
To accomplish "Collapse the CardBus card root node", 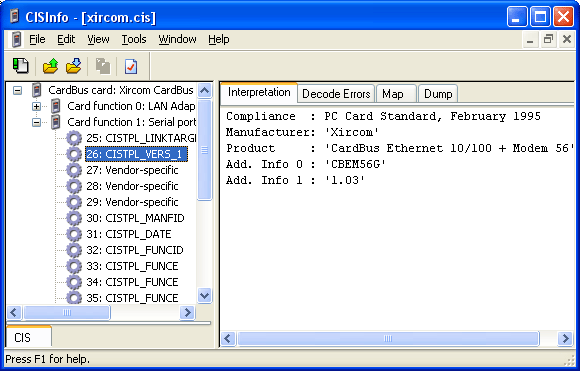I will coord(17,90).
